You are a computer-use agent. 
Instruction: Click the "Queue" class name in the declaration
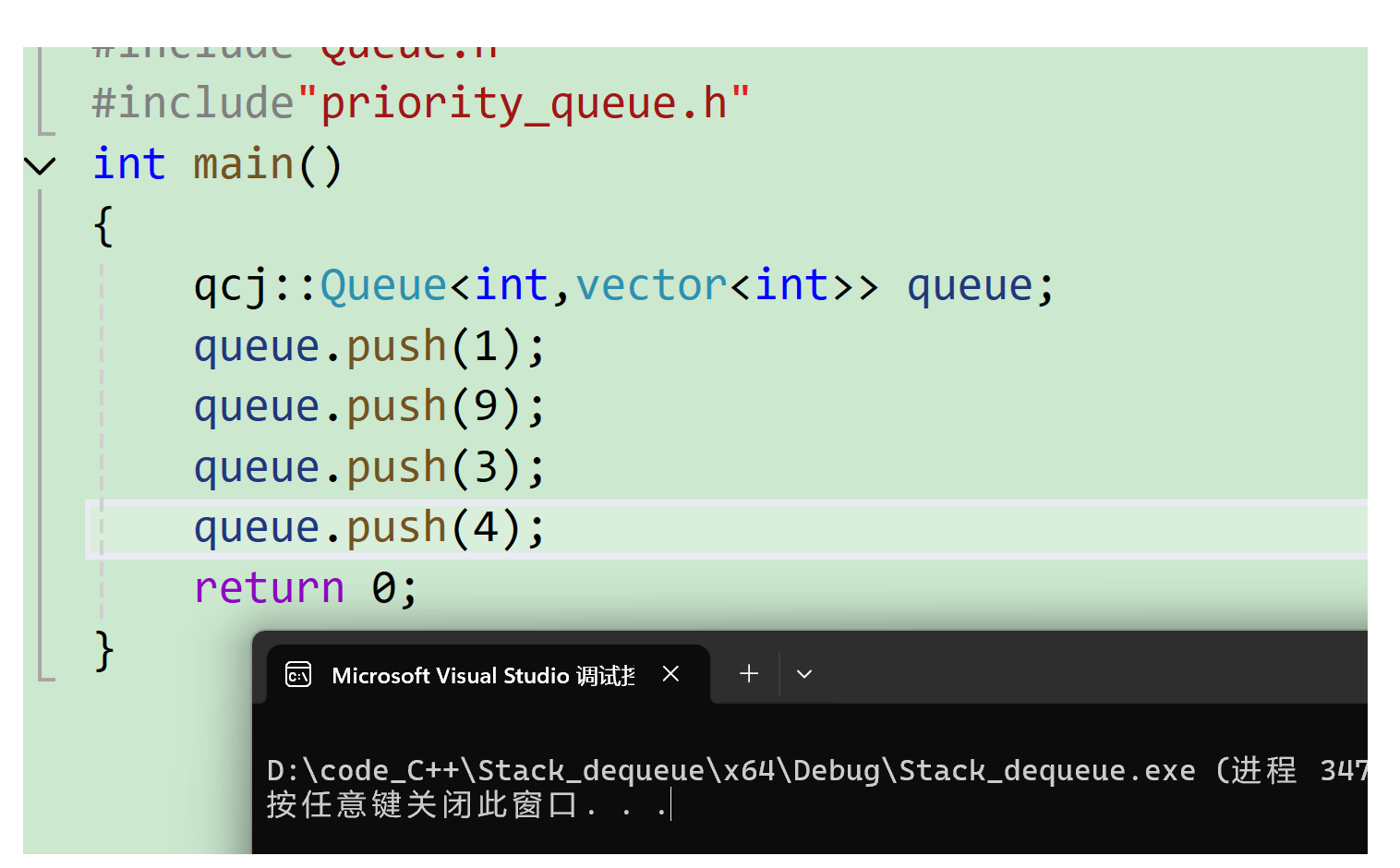point(384,285)
